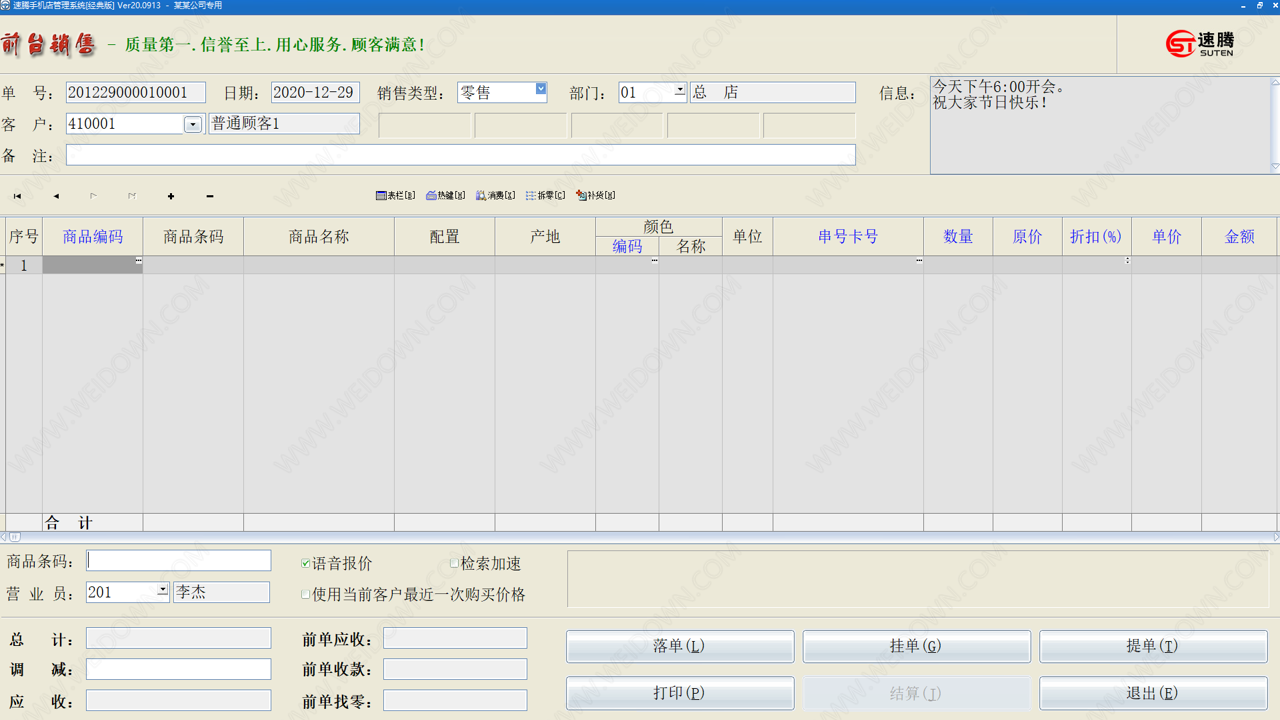Open the 表栏 column settings tool
1280x720 pixels.
point(395,196)
